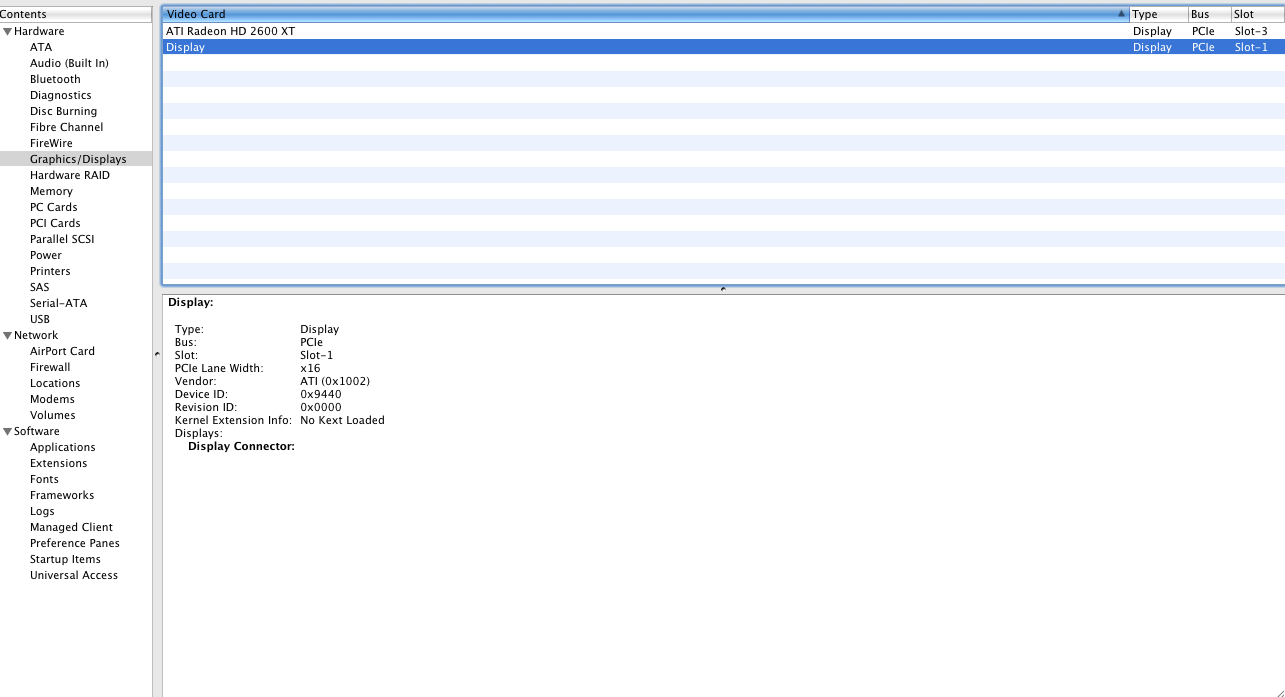The width and height of the screenshot is (1285, 697).
Task: Select Power in the sidebar
Action: point(46,255)
